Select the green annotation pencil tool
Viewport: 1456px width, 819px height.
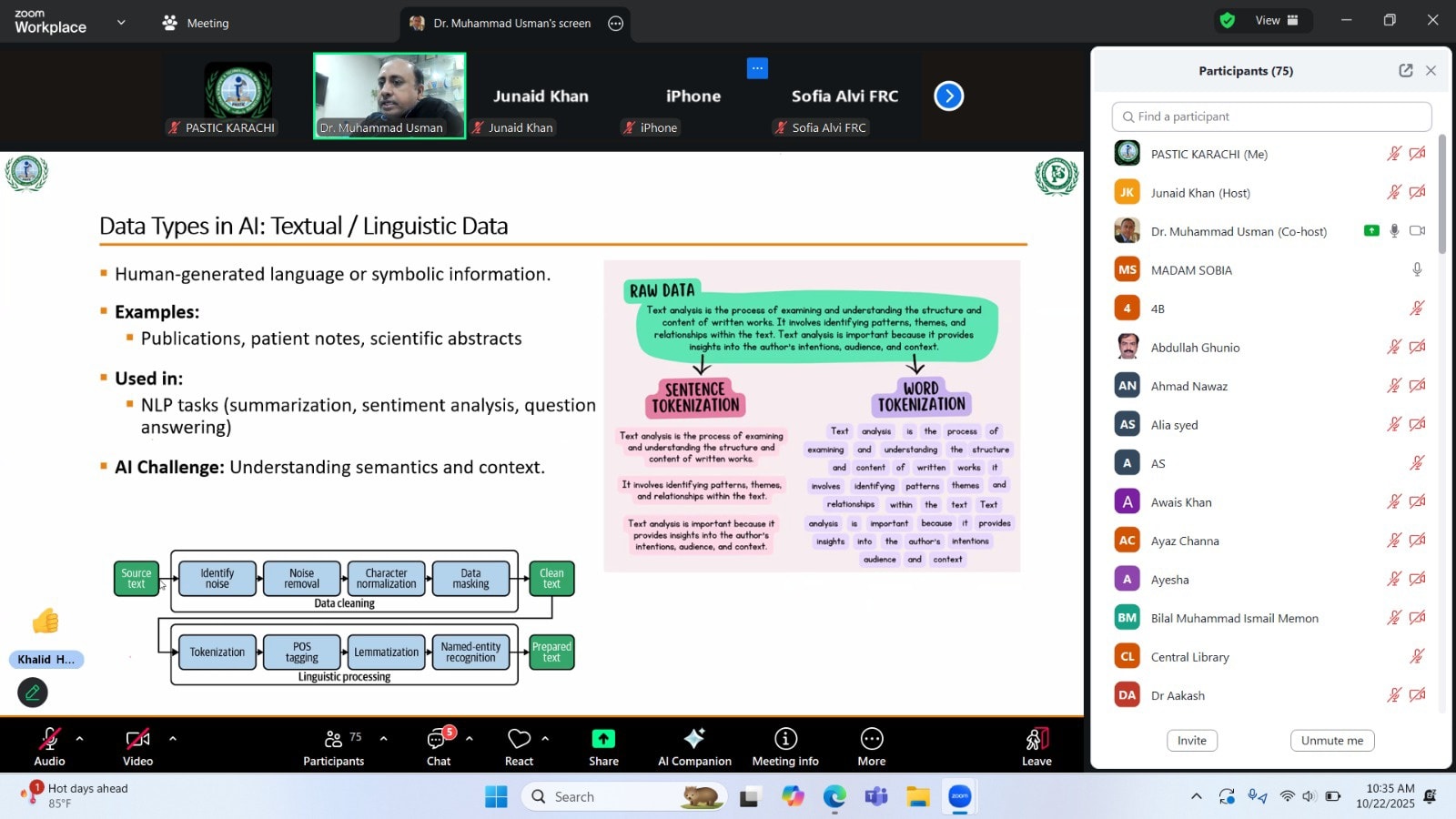tap(33, 693)
